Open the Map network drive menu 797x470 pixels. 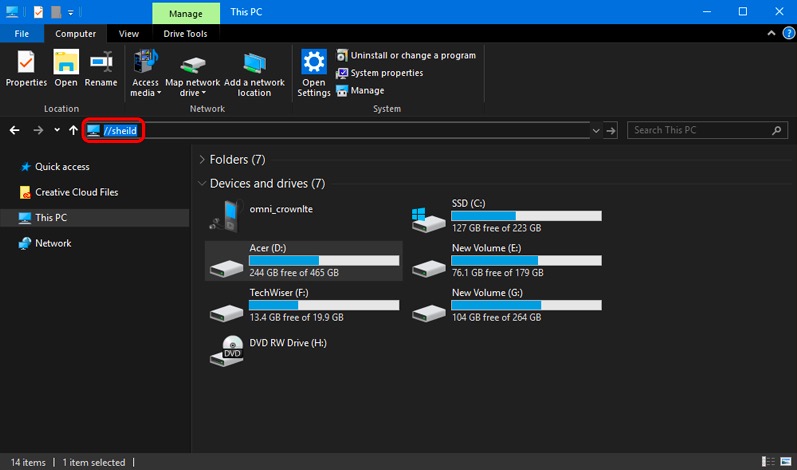193,74
